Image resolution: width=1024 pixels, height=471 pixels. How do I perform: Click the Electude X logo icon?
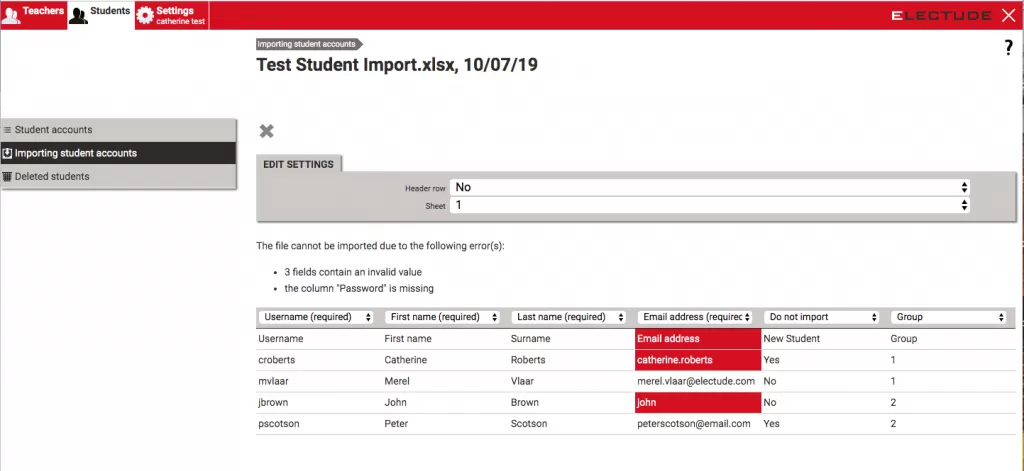click(1007, 15)
